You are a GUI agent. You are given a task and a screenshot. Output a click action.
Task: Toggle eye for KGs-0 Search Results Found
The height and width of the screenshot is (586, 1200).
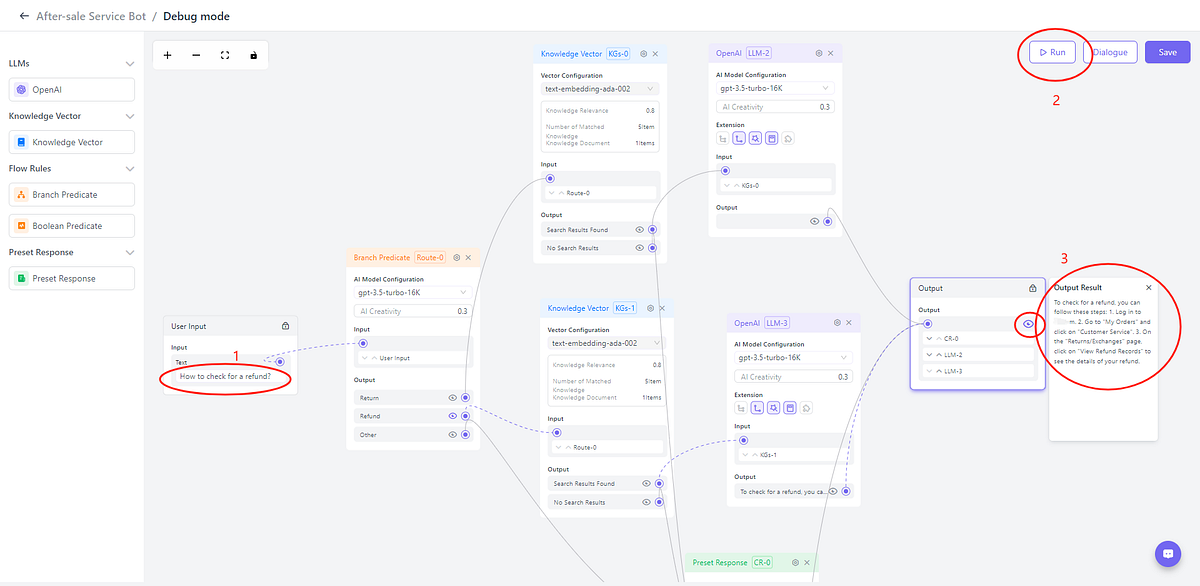639,230
